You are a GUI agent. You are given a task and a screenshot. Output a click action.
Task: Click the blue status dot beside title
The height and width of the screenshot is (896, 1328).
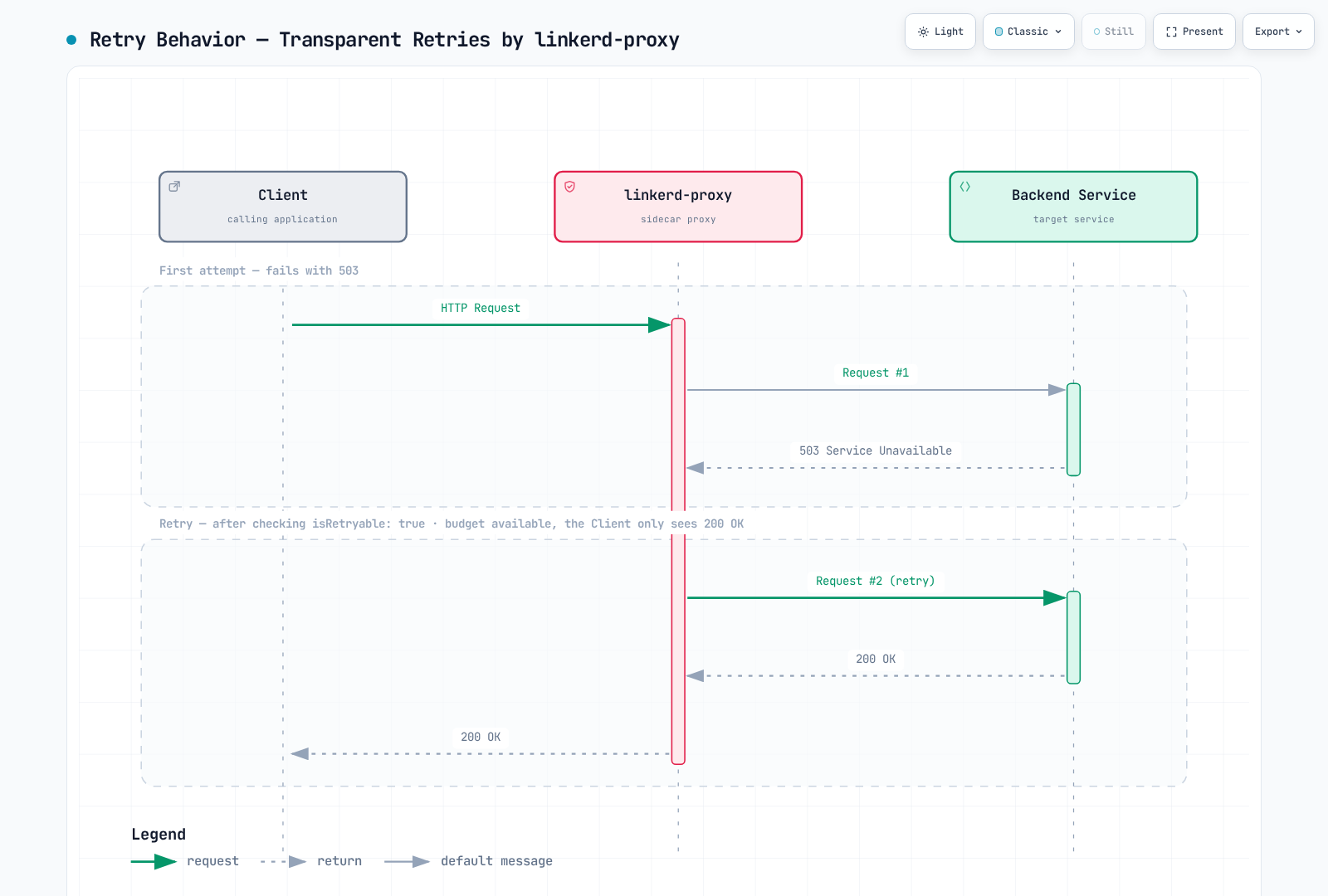pos(71,40)
